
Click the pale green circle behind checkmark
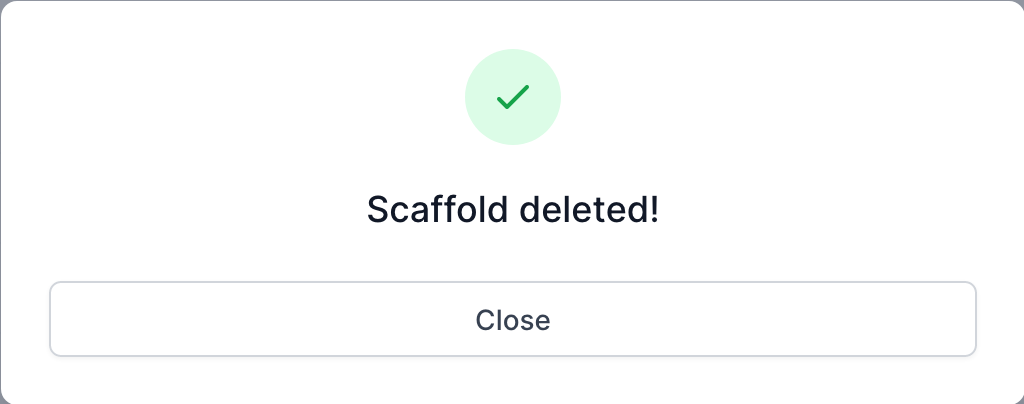(x=513, y=97)
